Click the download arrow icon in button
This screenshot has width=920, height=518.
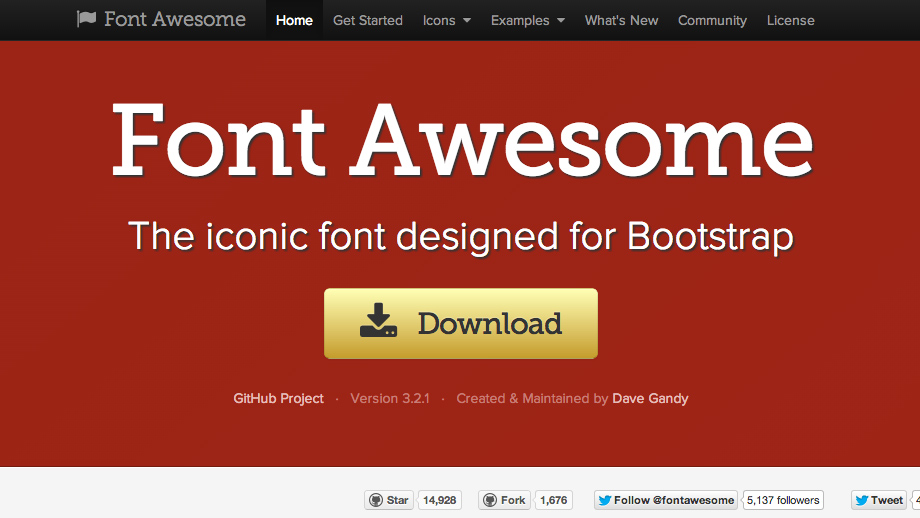click(378, 320)
